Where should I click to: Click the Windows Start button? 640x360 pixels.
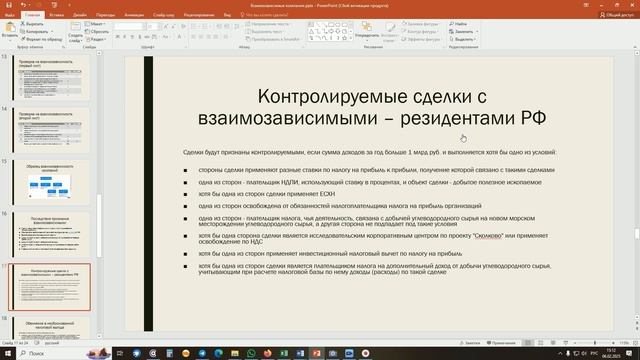click(7, 353)
